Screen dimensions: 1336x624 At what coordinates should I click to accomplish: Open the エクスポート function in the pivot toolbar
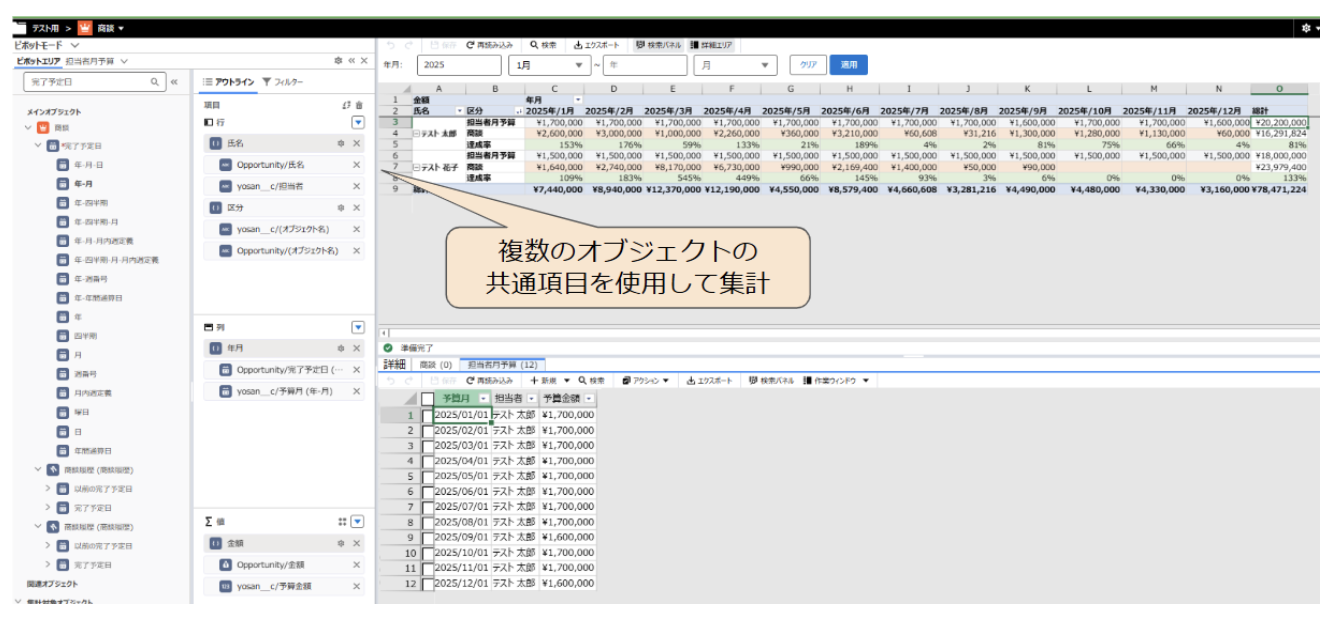(x=596, y=44)
